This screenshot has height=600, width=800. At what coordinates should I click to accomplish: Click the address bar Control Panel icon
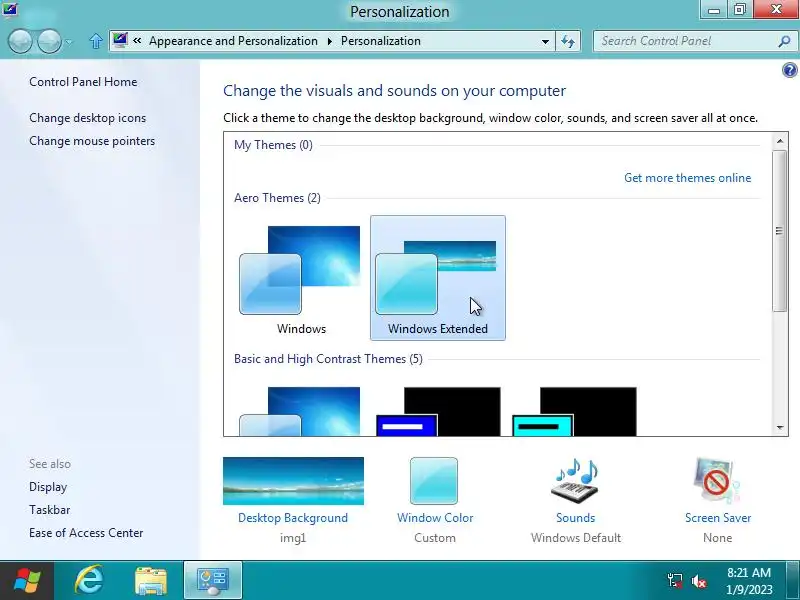point(120,40)
